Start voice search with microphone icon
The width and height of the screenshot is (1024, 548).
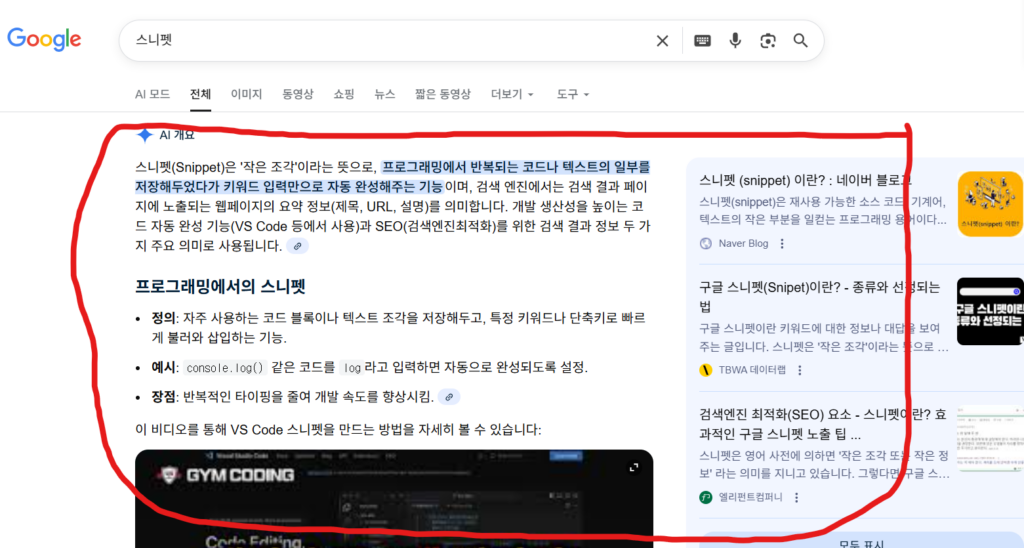click(735, 40)
